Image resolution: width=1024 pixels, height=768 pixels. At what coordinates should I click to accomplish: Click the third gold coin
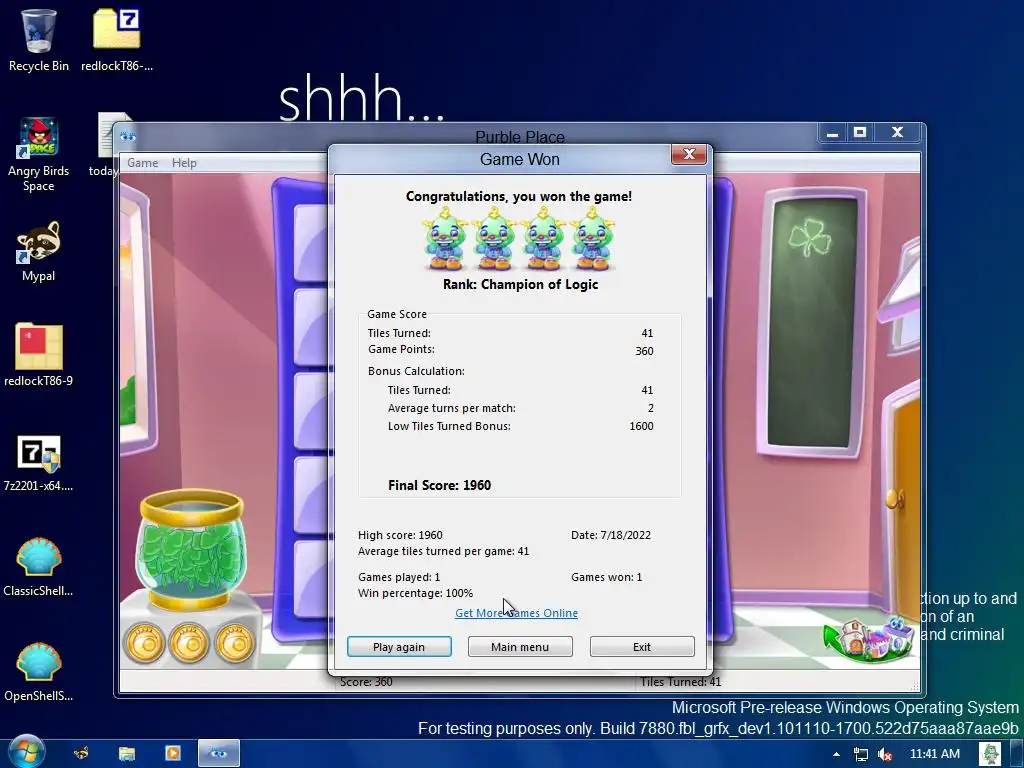pyautogui.click(x=235, y=643)
